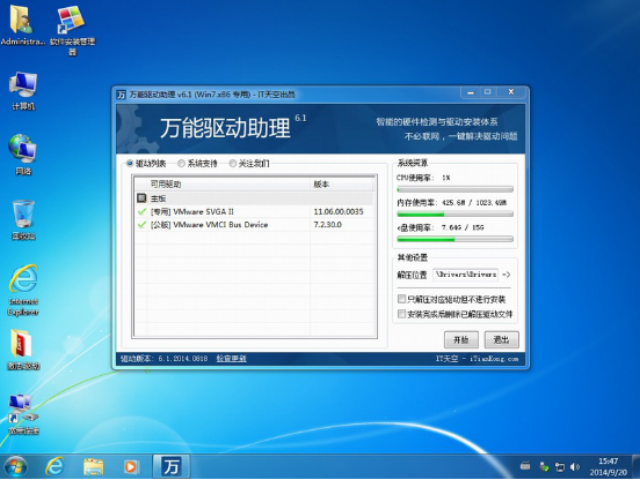Click version 11.06.00.0035 cell
This screenshot has width=640, height=480.
tap(338, 211)
